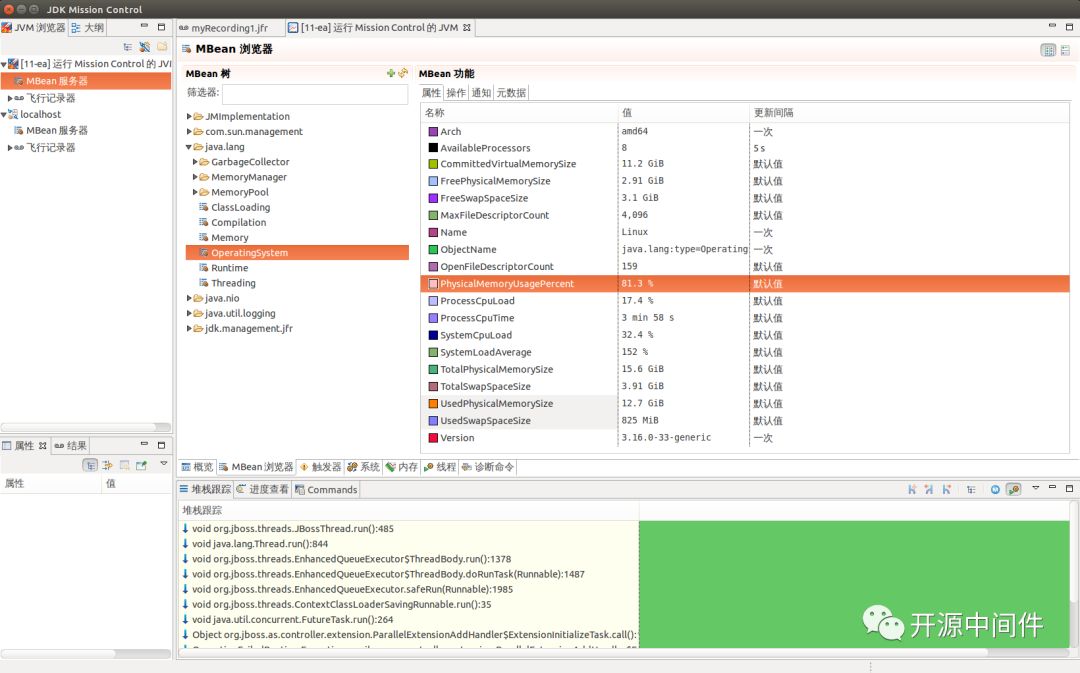Select MBean 服务器 under localhost
This screenshot has height=673, width=1080.
coord(56,130)
